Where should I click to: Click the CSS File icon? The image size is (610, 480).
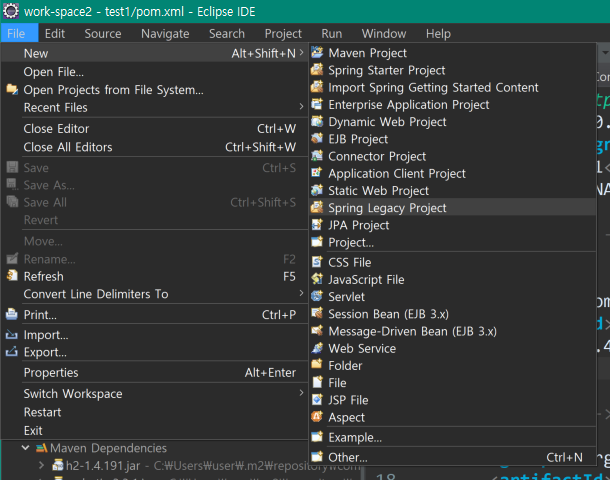click(317, 262)
